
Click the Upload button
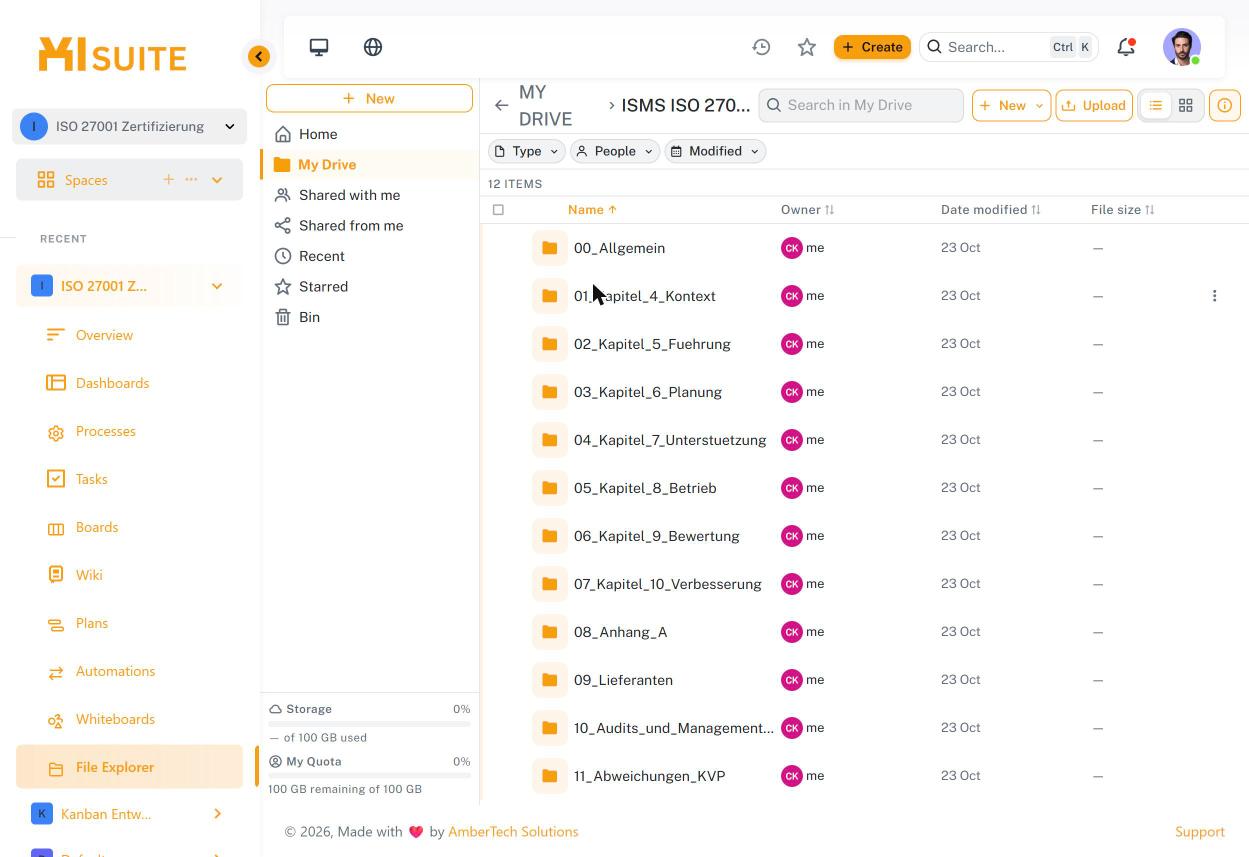click(x=1094, y=105)
